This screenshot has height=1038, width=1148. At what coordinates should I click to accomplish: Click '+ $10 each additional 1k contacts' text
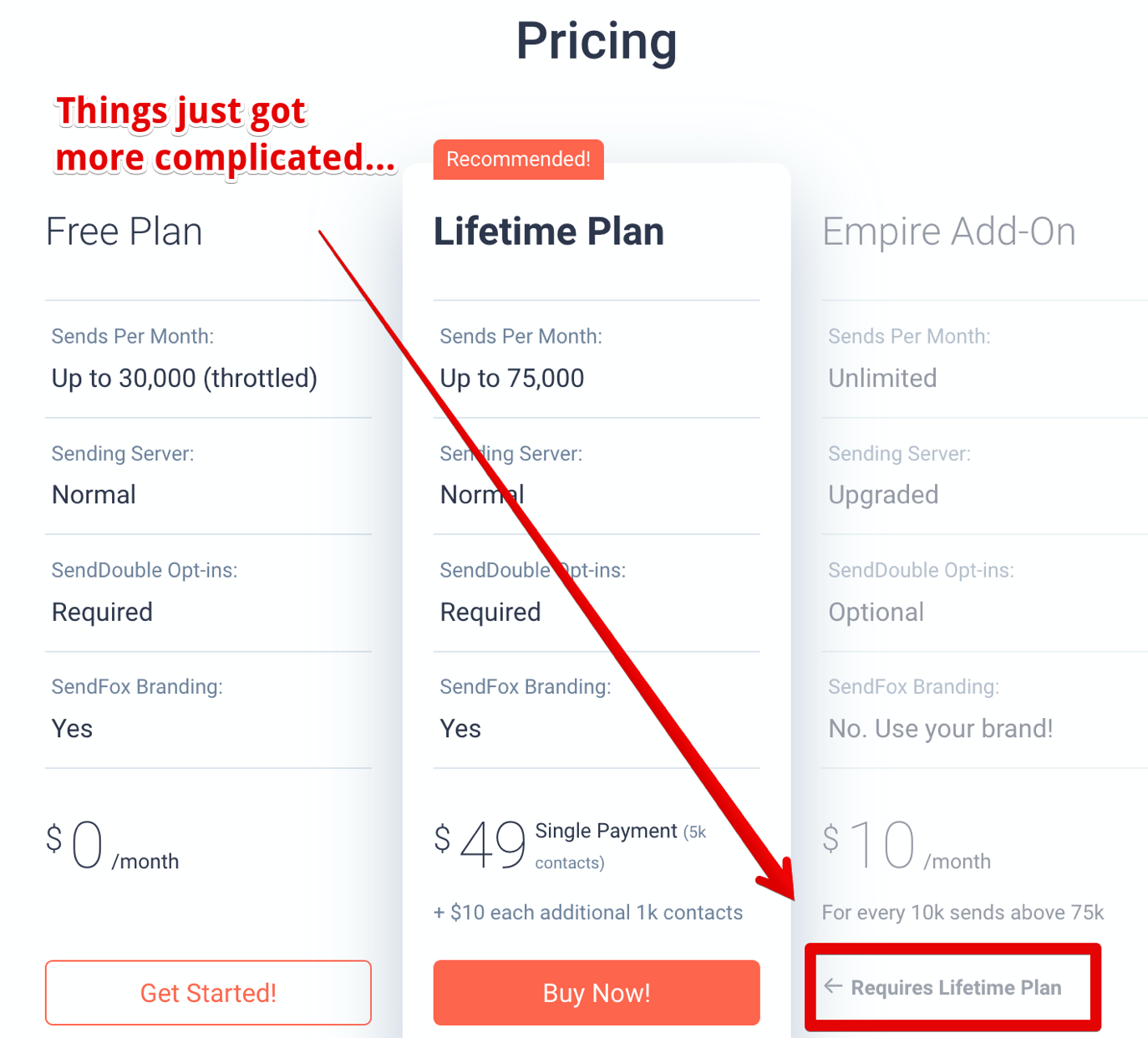tap(587, 912)
